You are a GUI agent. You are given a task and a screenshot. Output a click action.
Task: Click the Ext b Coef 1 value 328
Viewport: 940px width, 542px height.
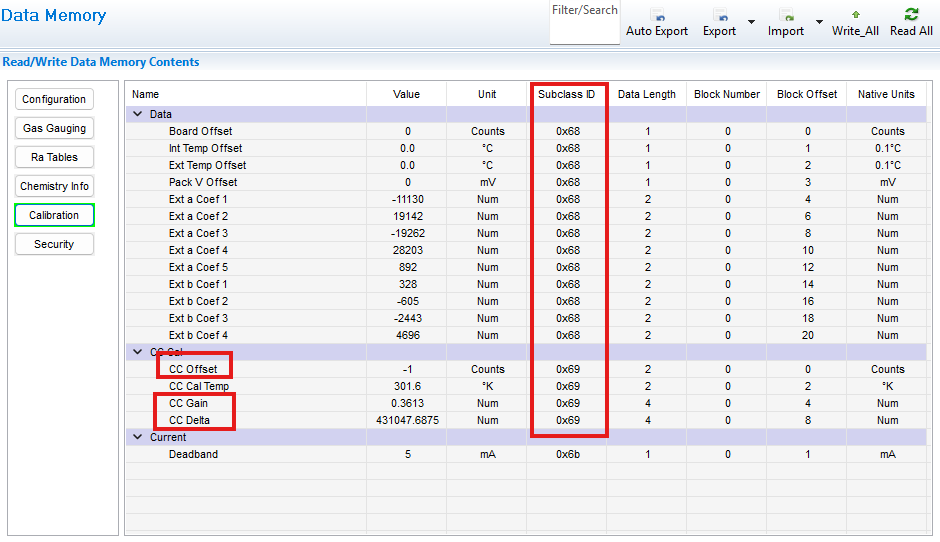click(408, 284)
